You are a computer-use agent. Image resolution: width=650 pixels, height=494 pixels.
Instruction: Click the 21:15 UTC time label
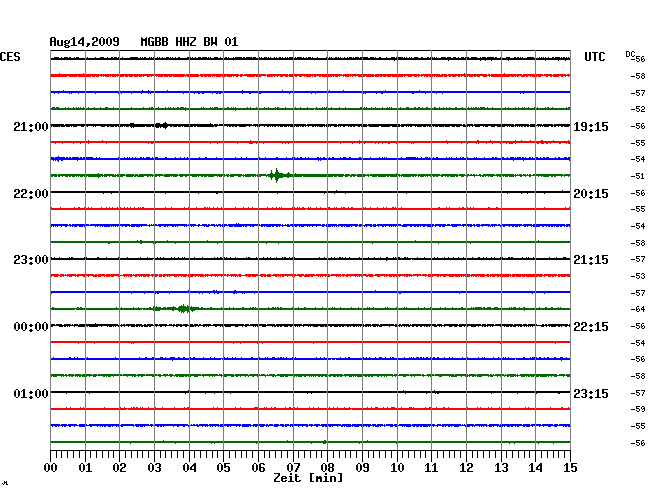tap(591, 260)
